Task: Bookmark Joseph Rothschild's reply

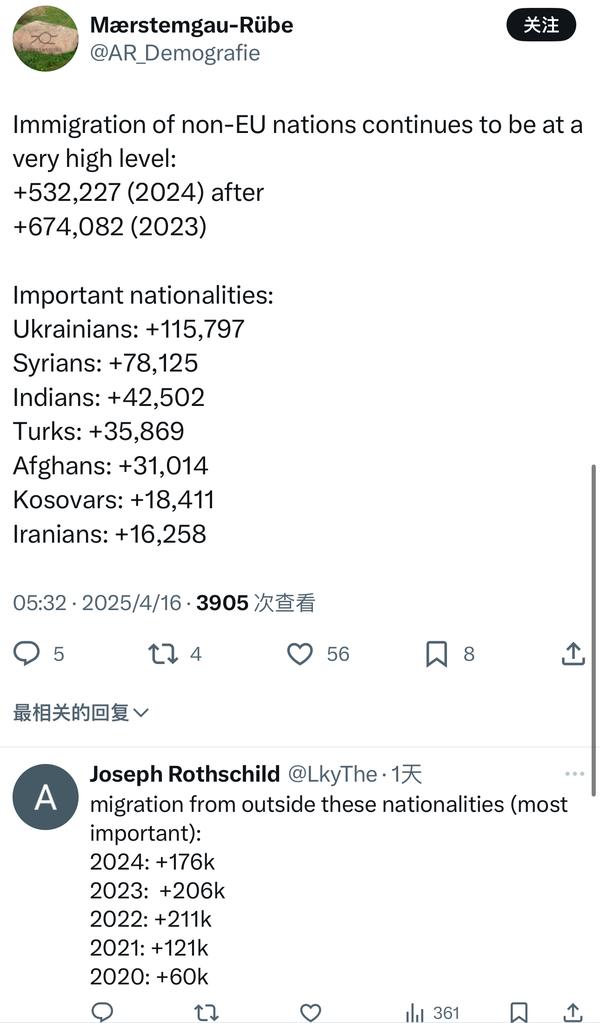Action: point(519,1012)
